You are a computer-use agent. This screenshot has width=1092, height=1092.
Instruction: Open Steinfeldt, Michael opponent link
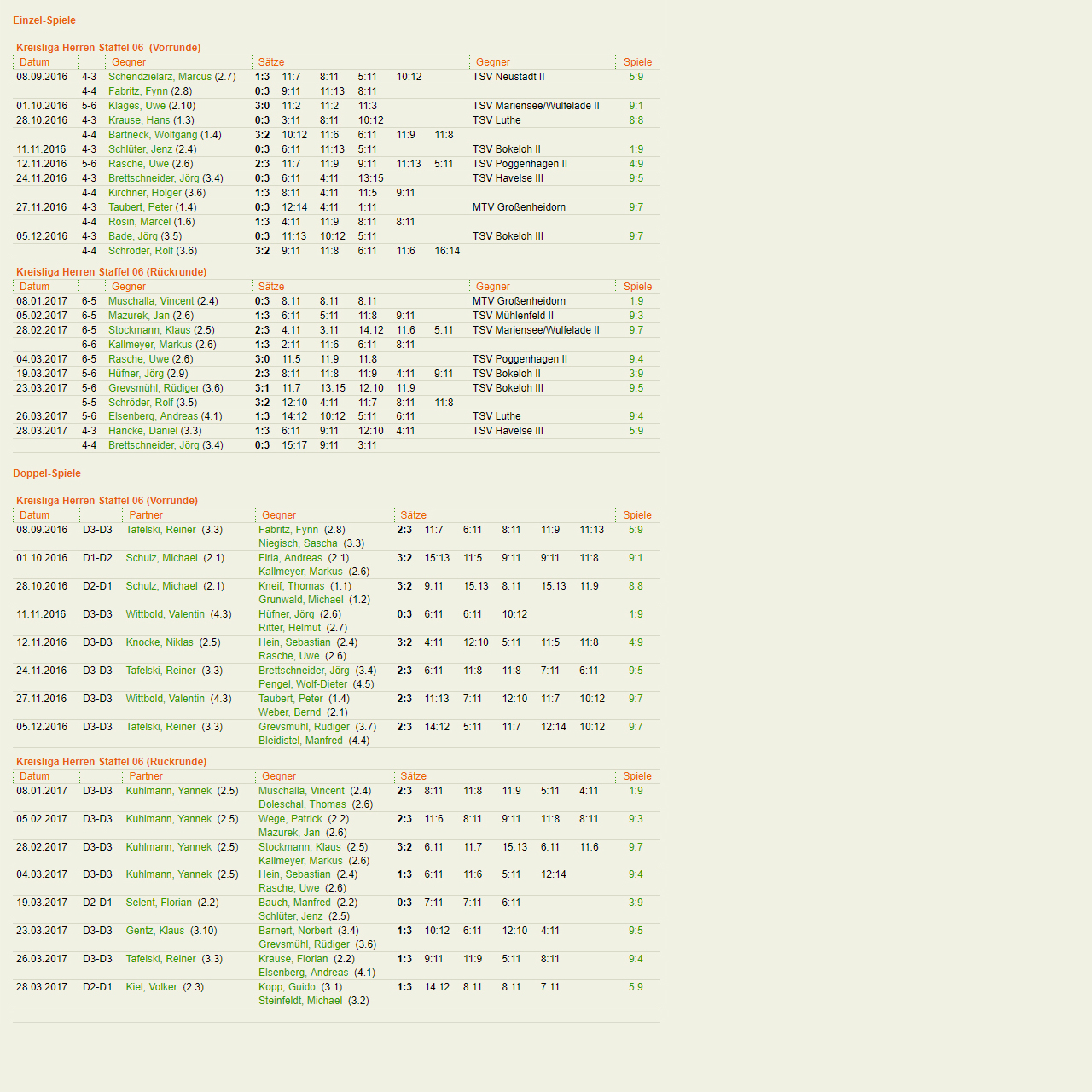point(300,1001)
